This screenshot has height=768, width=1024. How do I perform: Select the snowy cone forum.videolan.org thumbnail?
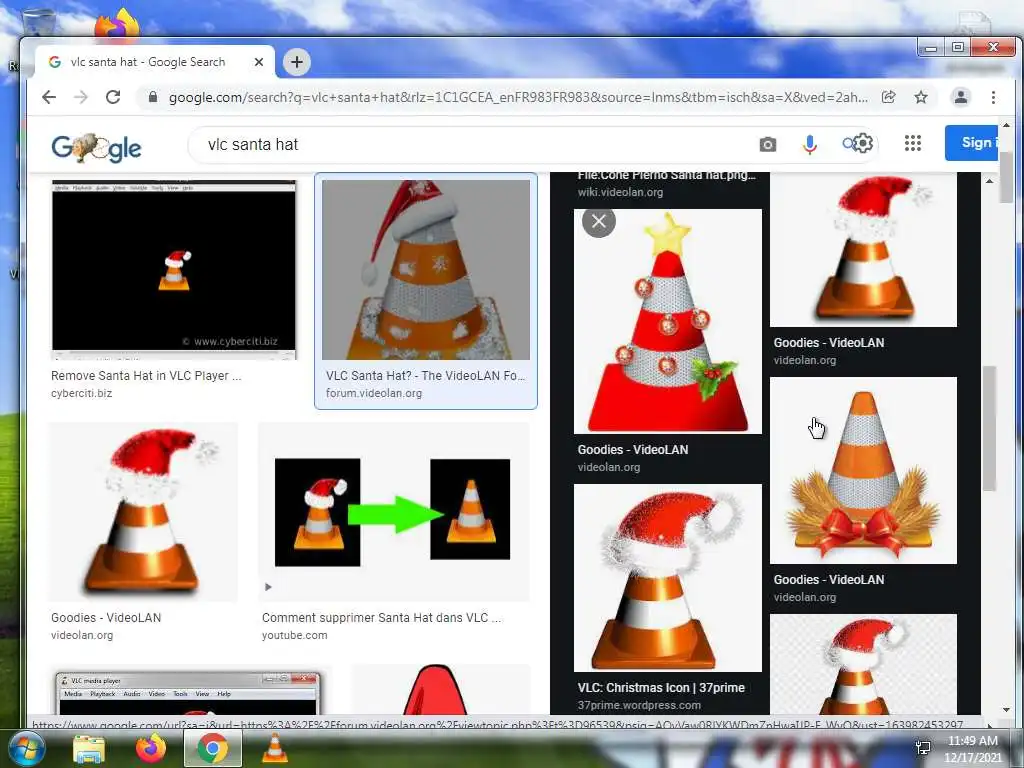[x=426, y=269]
